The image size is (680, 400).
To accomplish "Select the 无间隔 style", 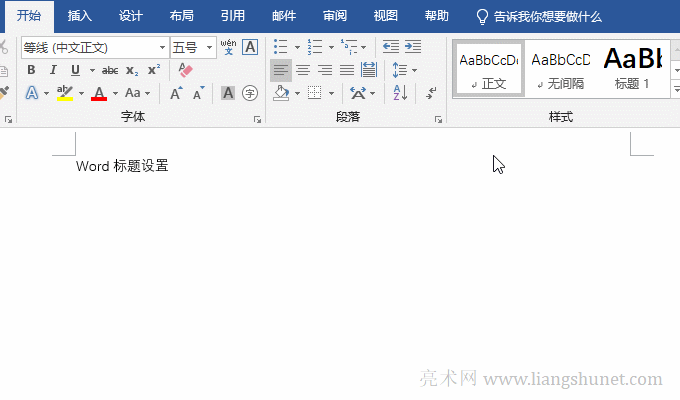I will [560, 68].
